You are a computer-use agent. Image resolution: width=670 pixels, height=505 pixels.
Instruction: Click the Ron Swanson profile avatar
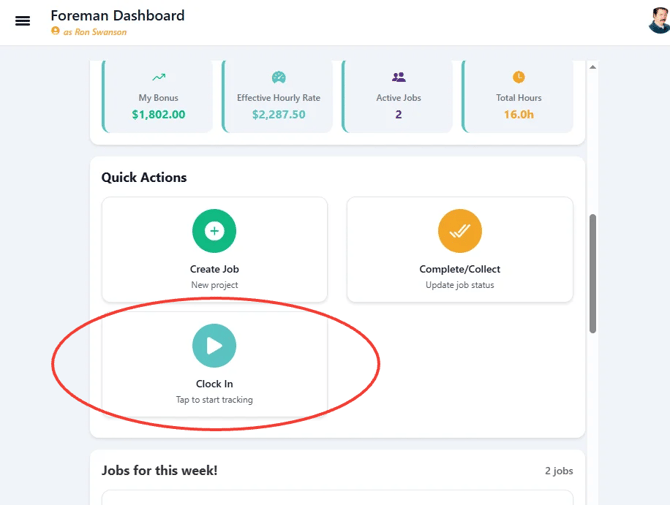tap(659, 20)
